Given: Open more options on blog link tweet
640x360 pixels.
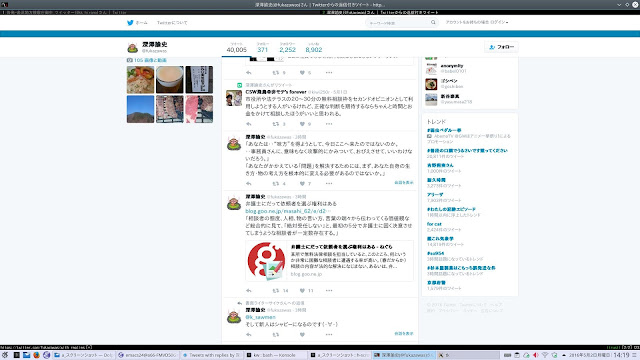Looking at the screenshot, I should pyautogui.click(x=329, y=291).
